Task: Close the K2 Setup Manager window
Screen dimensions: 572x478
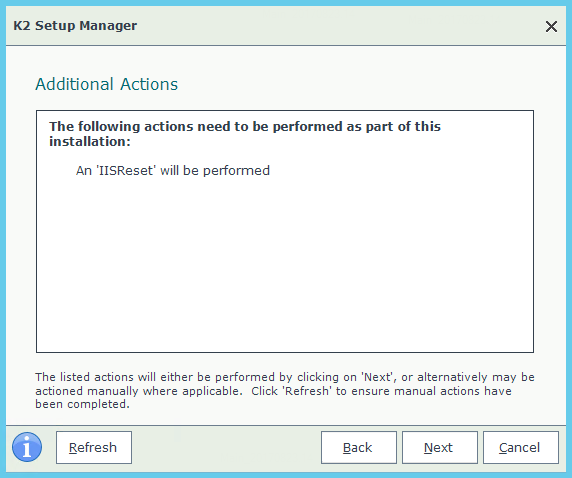Action: point(551,26)
